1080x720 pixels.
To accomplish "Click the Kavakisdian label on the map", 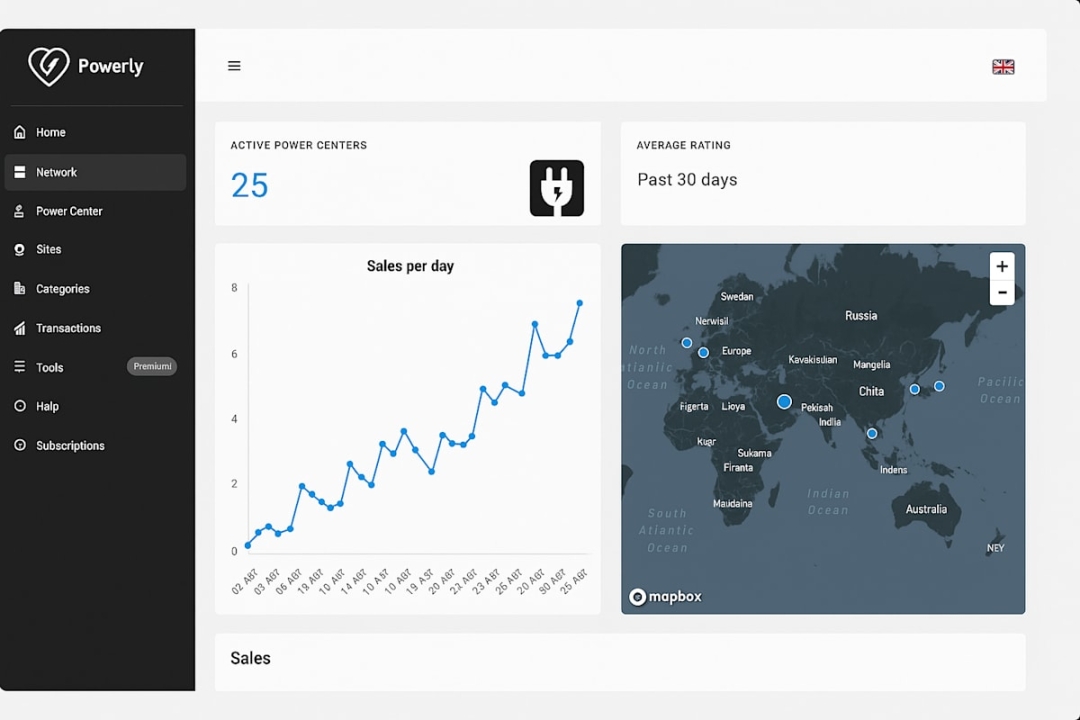I will point(813,360).
